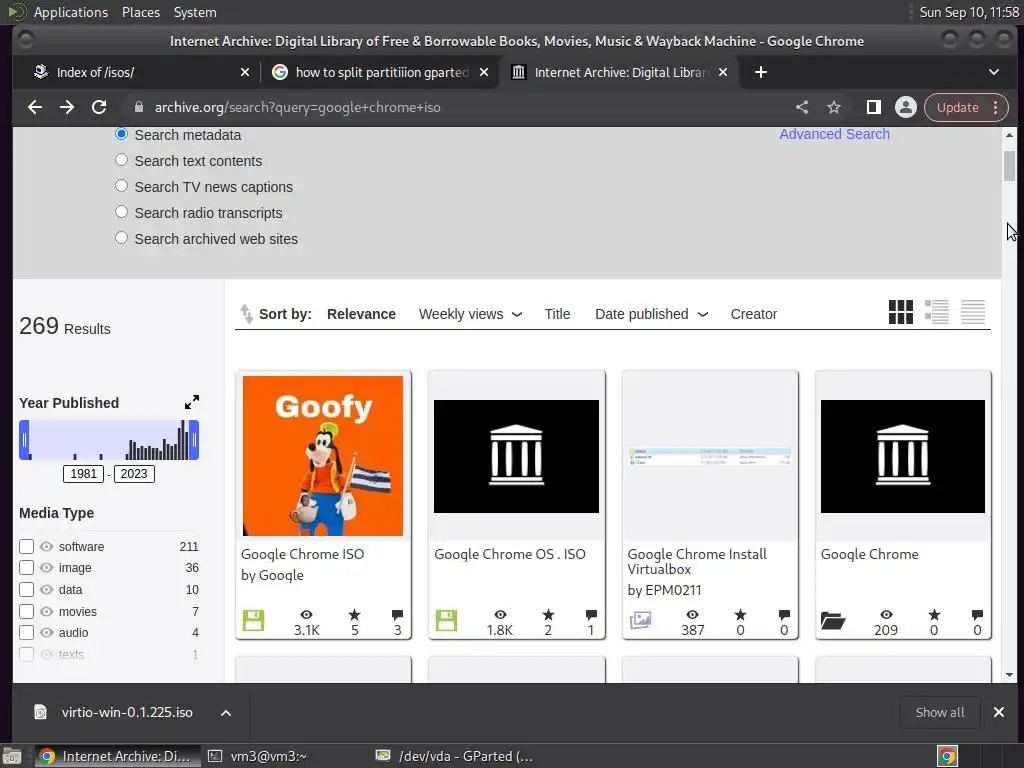1024x768 pixels.
Task: Switch to compact list view
Action: pos(973,312)
